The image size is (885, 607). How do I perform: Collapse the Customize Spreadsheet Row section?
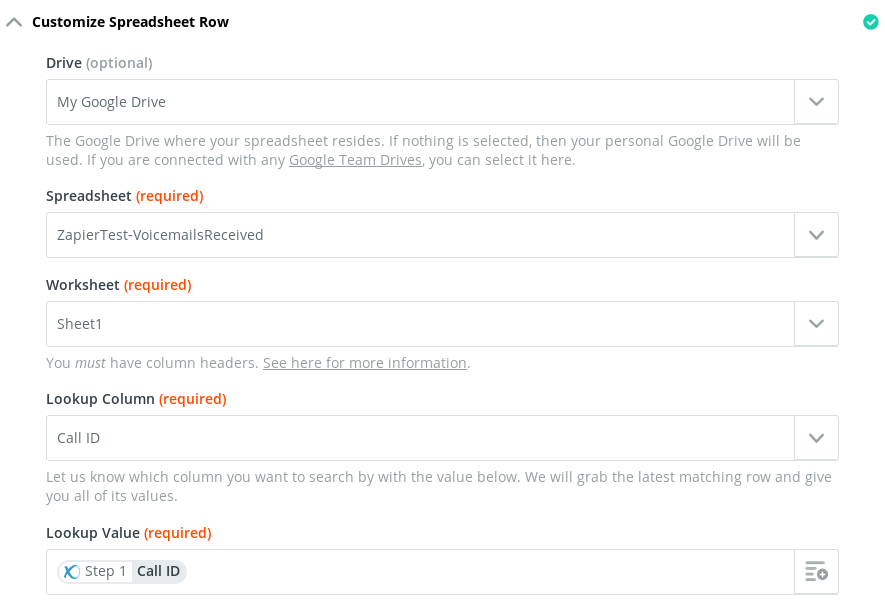click(x=14, y=20)
